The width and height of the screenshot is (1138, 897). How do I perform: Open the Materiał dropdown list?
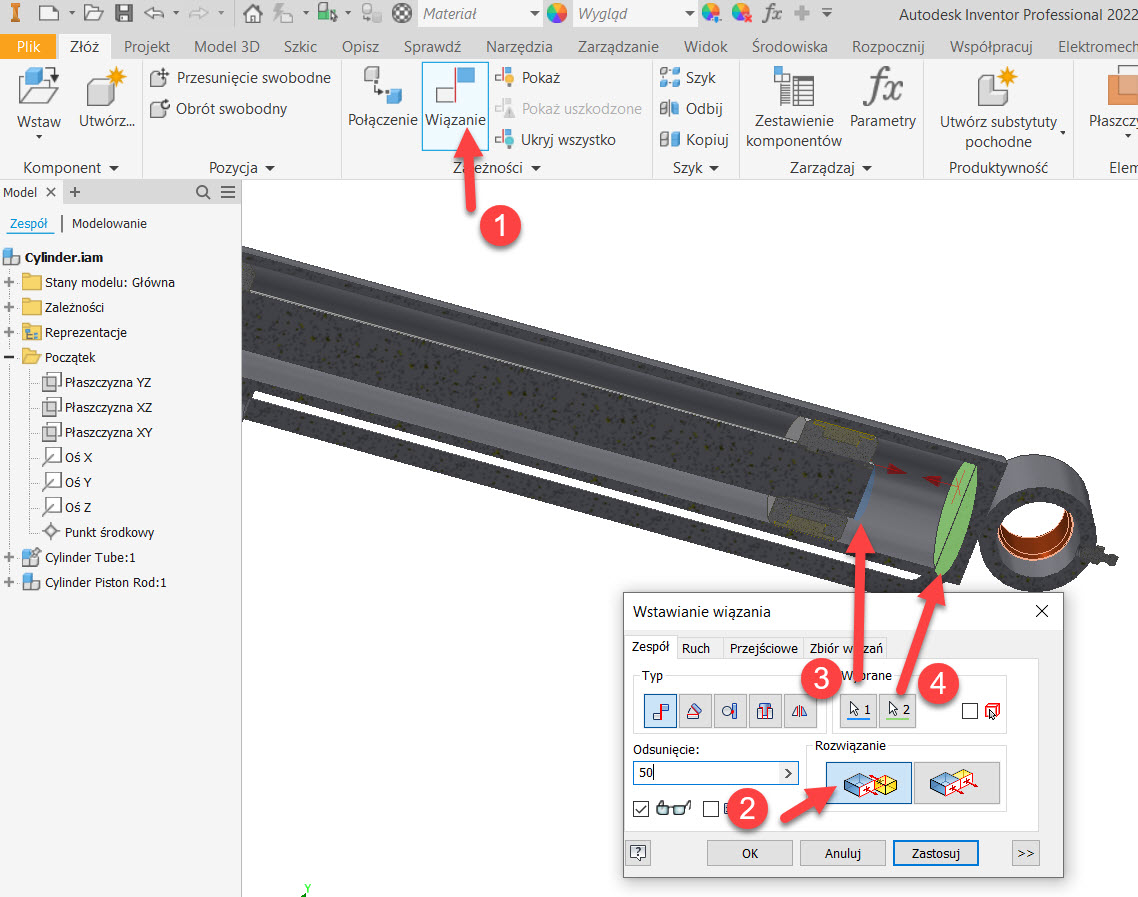pyautogui.click(x=533, y=14)
